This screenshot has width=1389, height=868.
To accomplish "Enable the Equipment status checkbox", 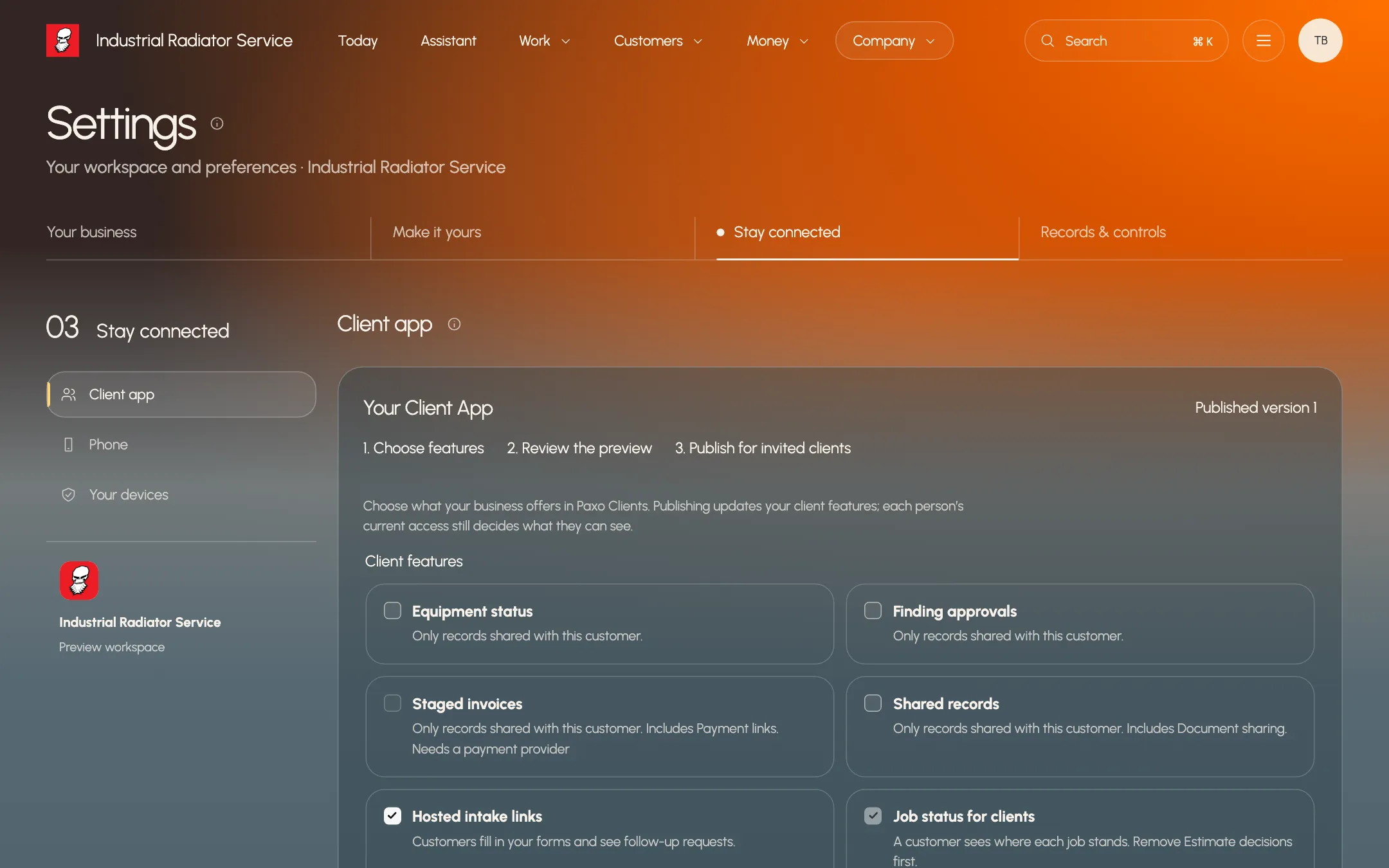I will click(392, 611).
